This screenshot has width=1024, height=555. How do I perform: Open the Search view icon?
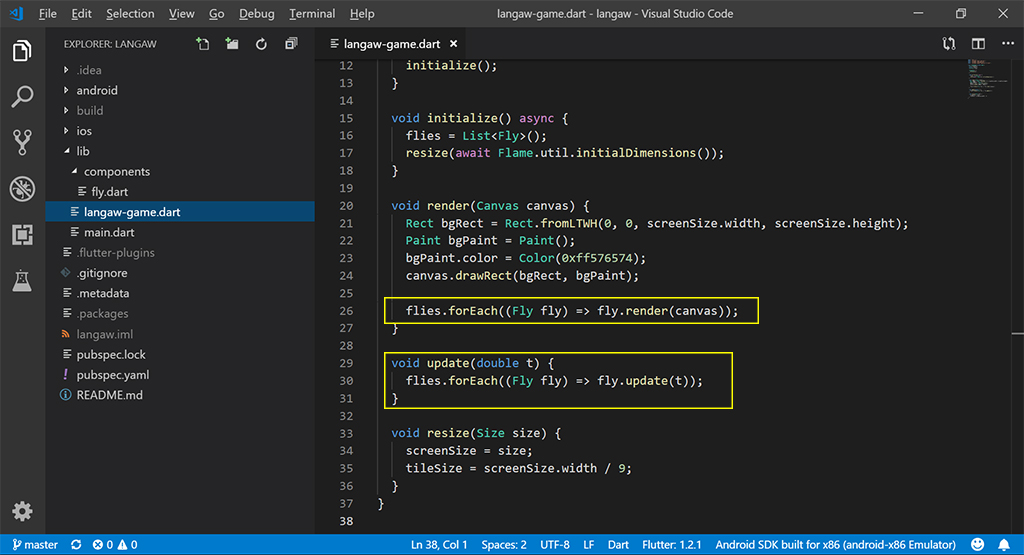tap(22, 97)
